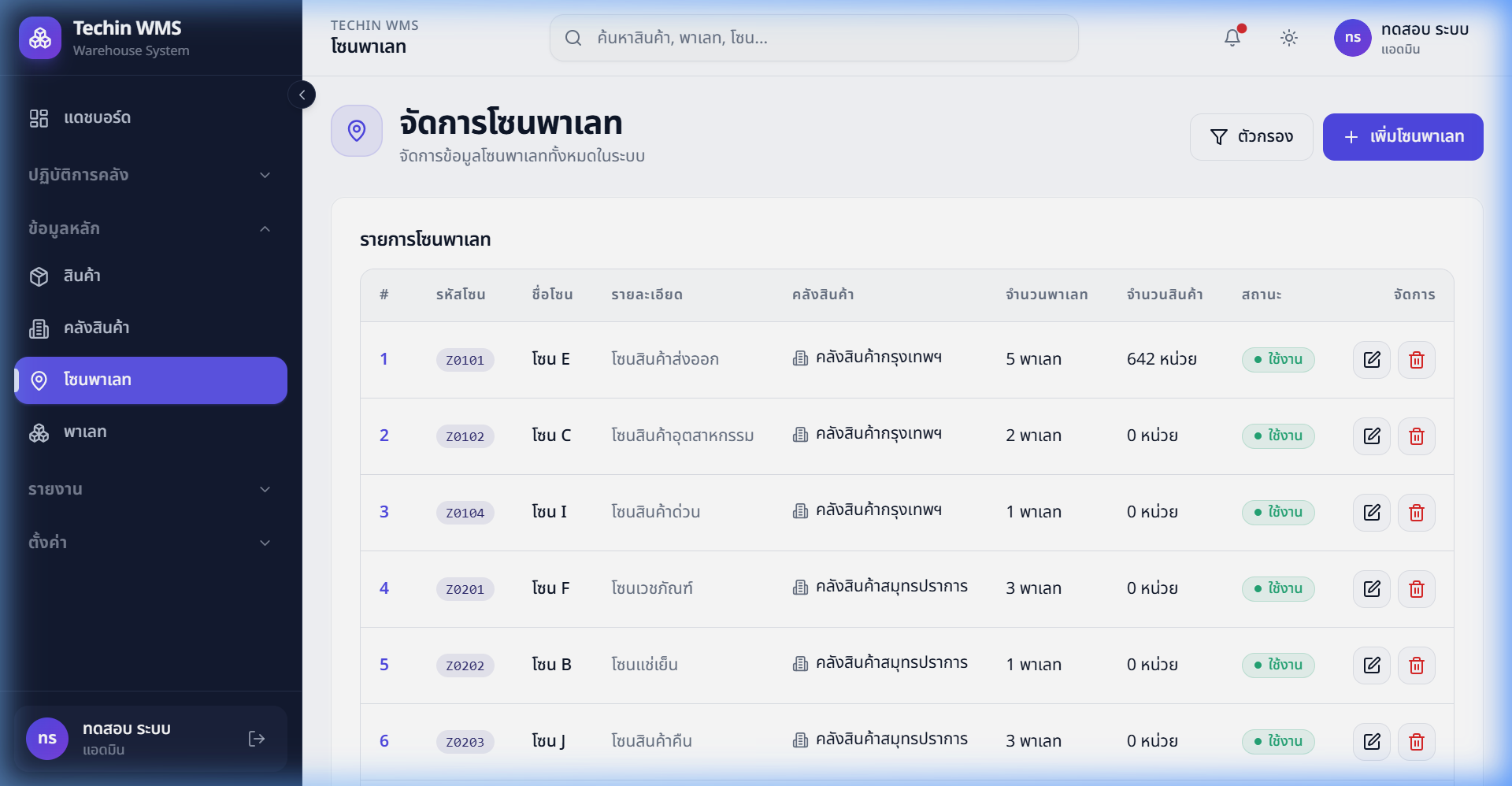Click the ตัวกรอง filter button

[x=1251, y=137]
